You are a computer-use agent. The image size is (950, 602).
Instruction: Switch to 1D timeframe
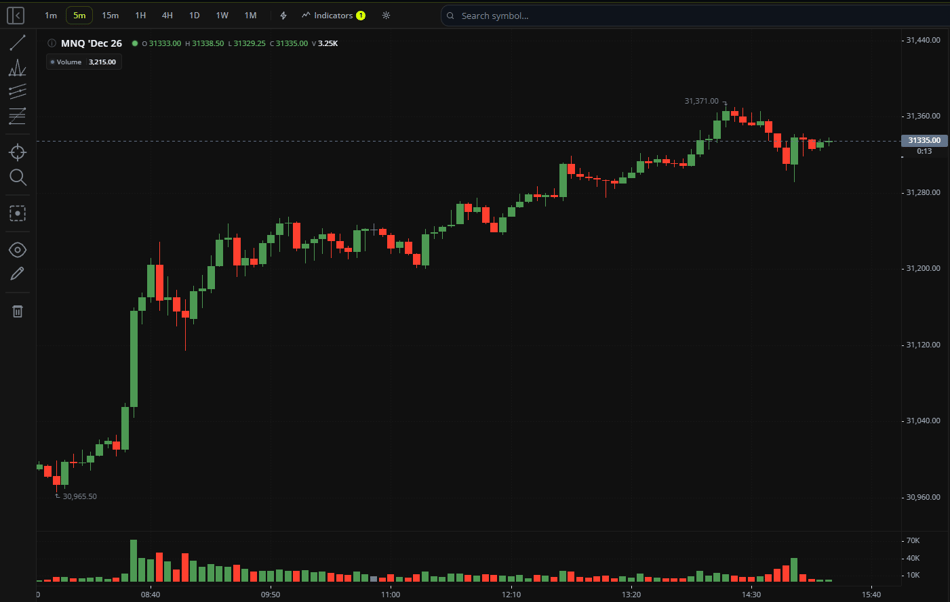click(194, 15)
